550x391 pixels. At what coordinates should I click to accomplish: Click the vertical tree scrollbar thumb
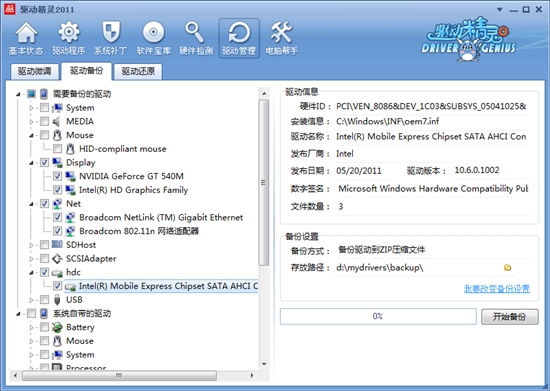[264, 182]
